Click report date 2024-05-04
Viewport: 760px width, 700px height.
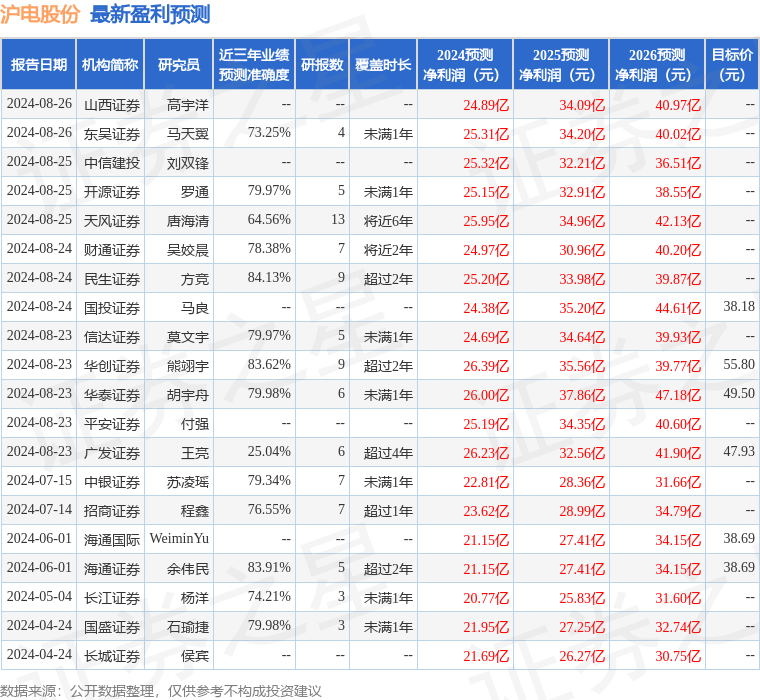pyautogui.click(x=39, y=597)
